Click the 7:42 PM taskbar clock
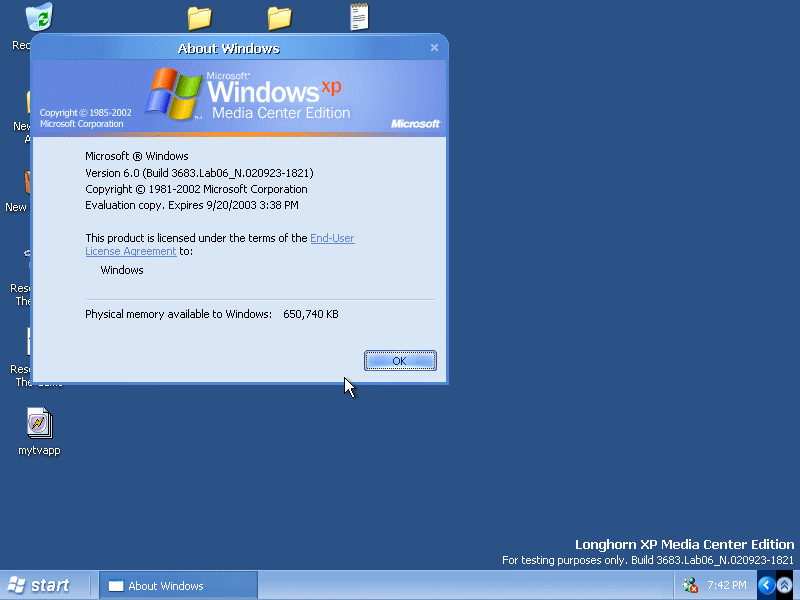 (727, 585)
